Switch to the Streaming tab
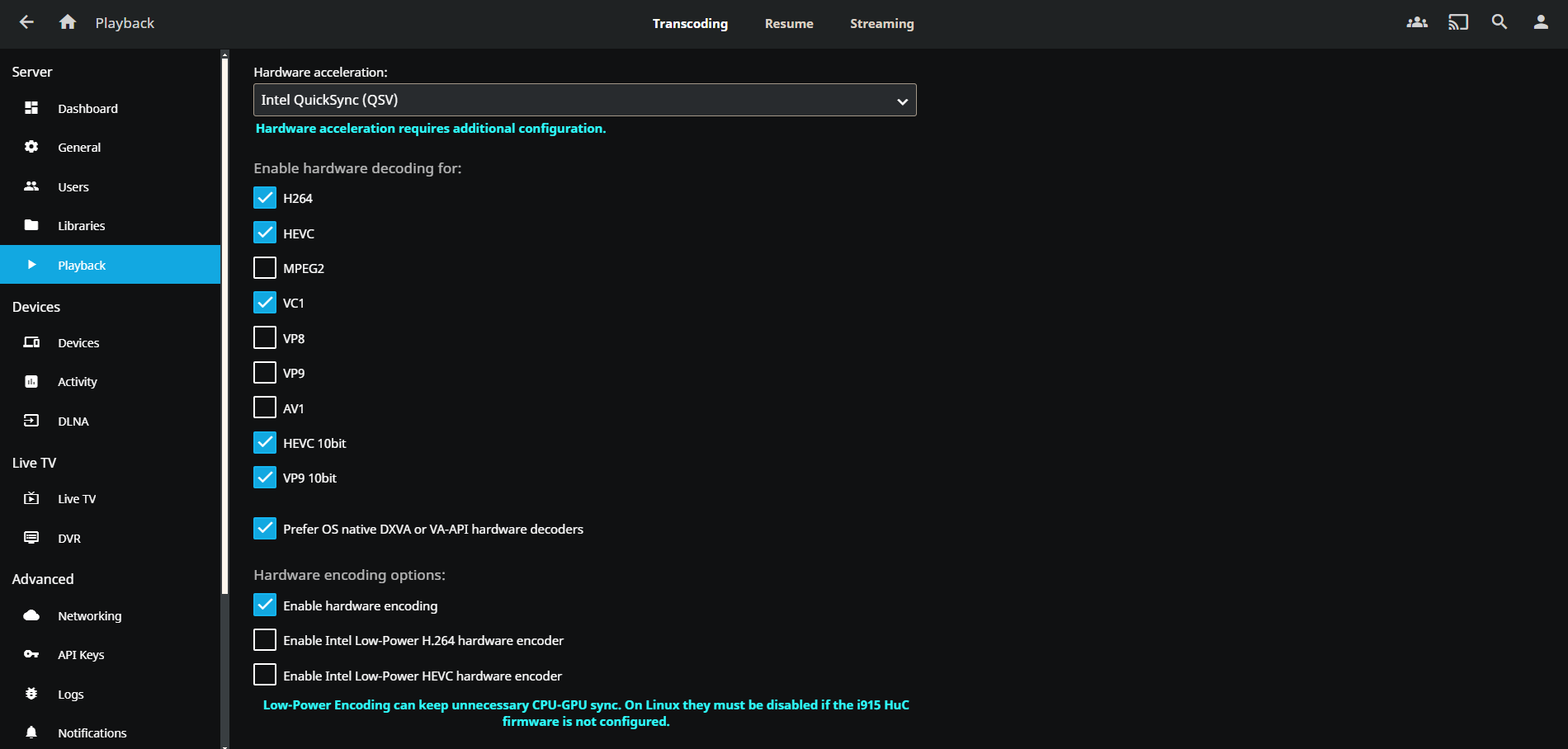 click(x=881, y=24)
